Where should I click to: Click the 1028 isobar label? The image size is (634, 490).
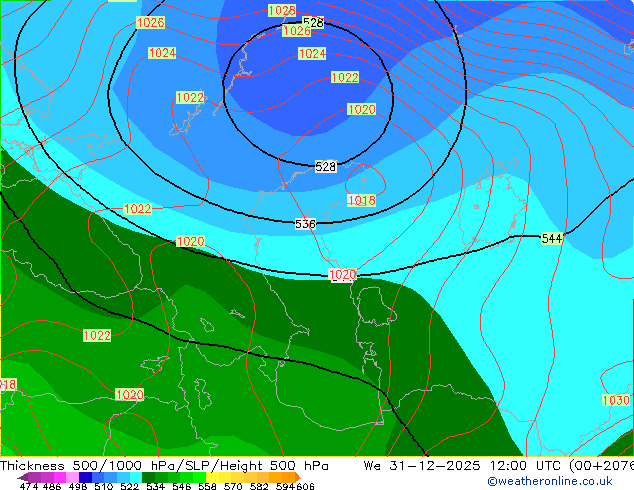click(282, 11)
